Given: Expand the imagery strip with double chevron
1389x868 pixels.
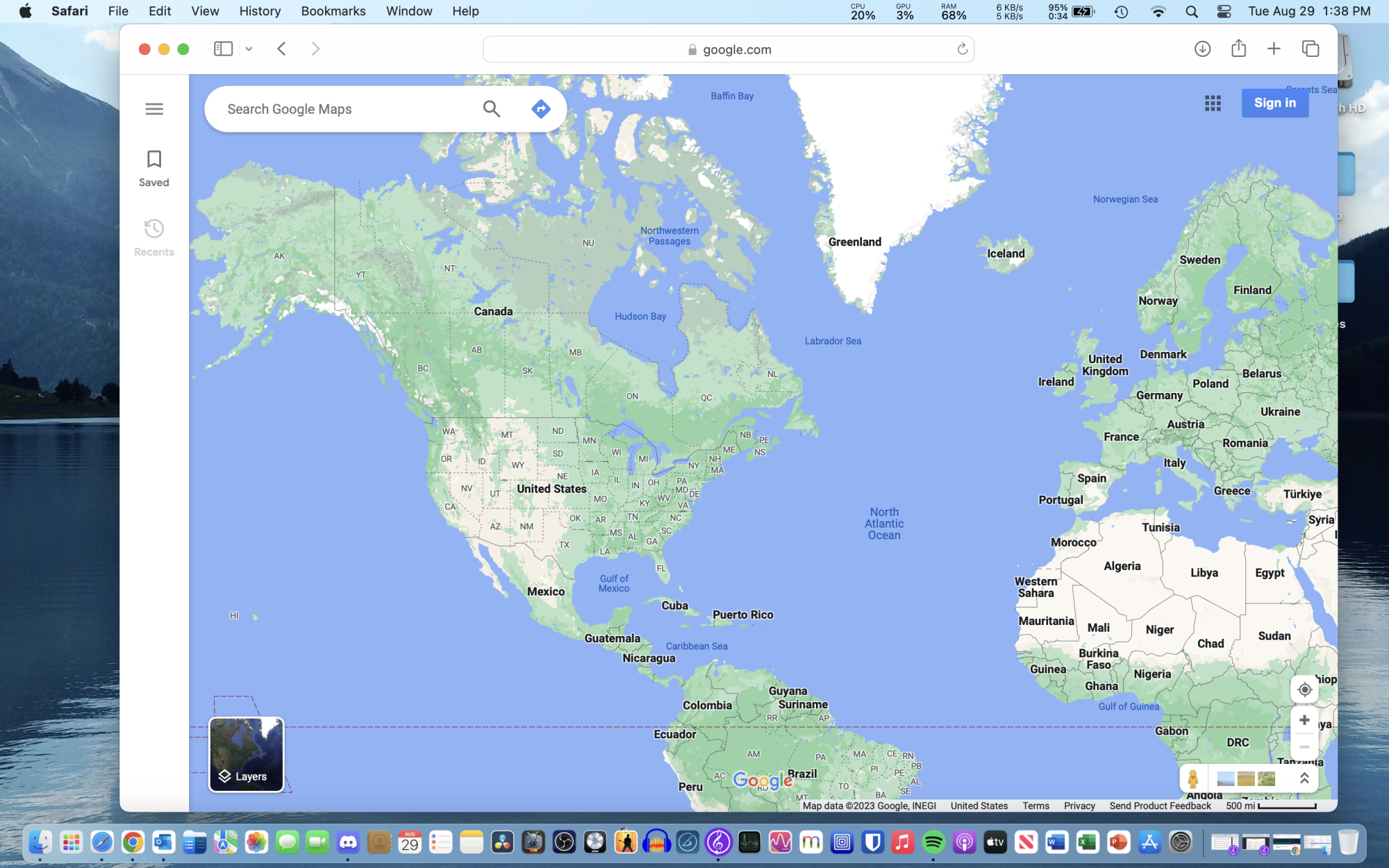Looking at the screenshot, I should 1304,779.
